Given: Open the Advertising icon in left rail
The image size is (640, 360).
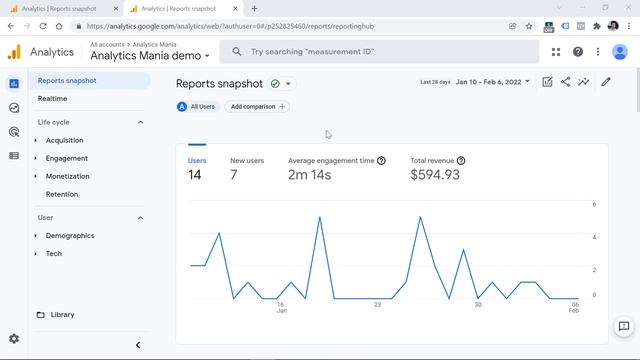Looking at the screenshot, I should (14, 132).
